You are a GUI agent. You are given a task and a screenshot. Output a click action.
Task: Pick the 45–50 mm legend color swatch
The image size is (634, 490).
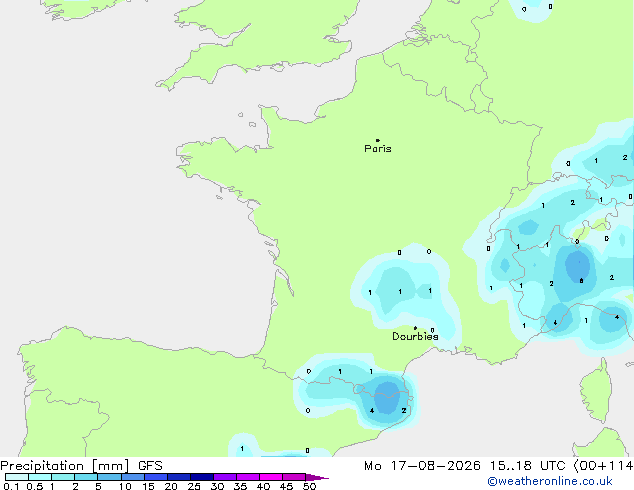(x=294, y=477)
